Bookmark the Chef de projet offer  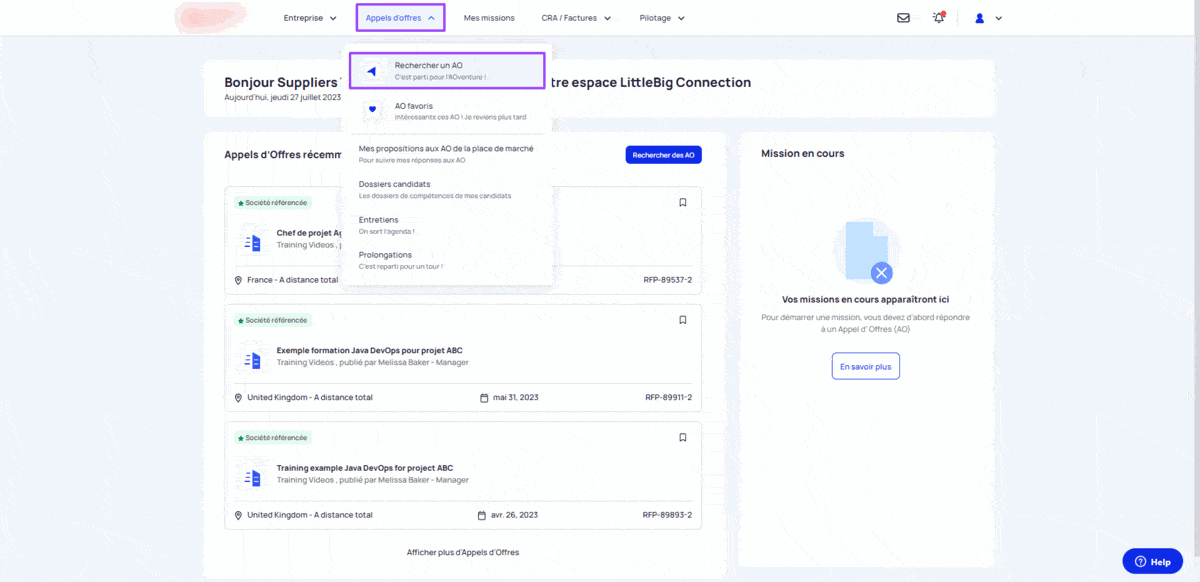pos(683,202)
